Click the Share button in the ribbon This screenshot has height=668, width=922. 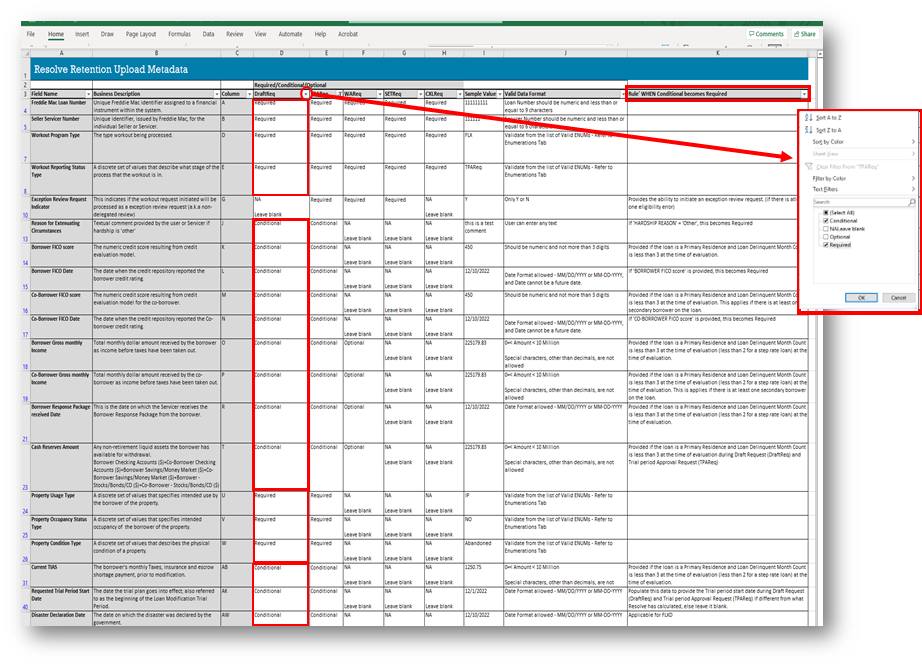click(x=805, y=34)
